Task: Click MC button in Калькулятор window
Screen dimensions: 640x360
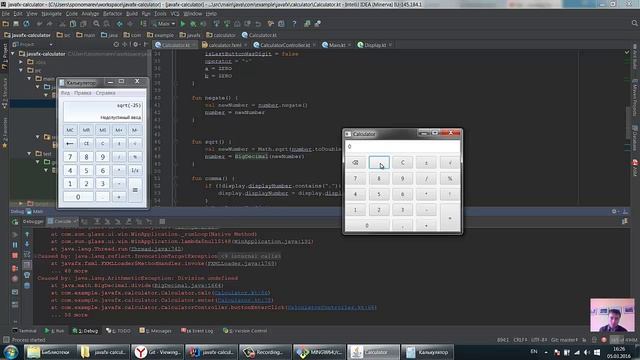Action: point(70,130)
